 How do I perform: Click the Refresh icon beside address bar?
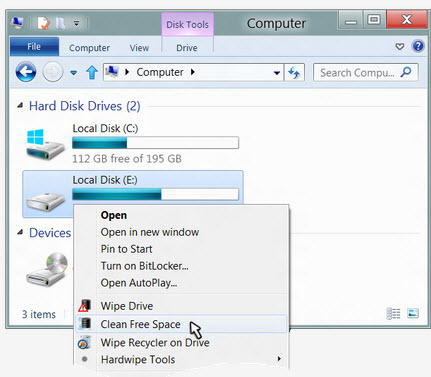pyautogui.click(x=294, y=72)
